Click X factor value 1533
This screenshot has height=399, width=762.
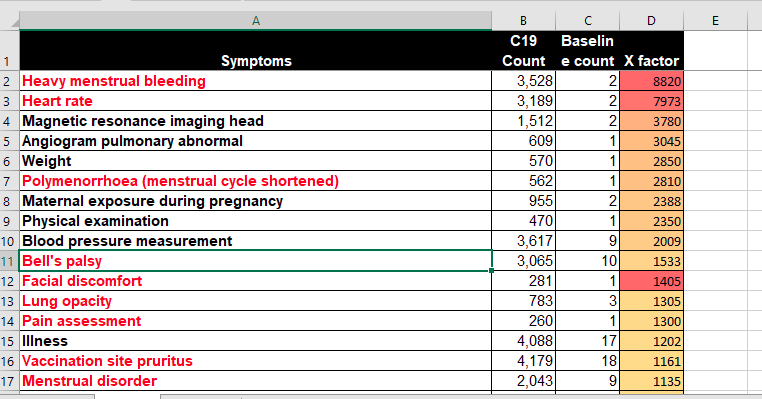click(651, 261)
